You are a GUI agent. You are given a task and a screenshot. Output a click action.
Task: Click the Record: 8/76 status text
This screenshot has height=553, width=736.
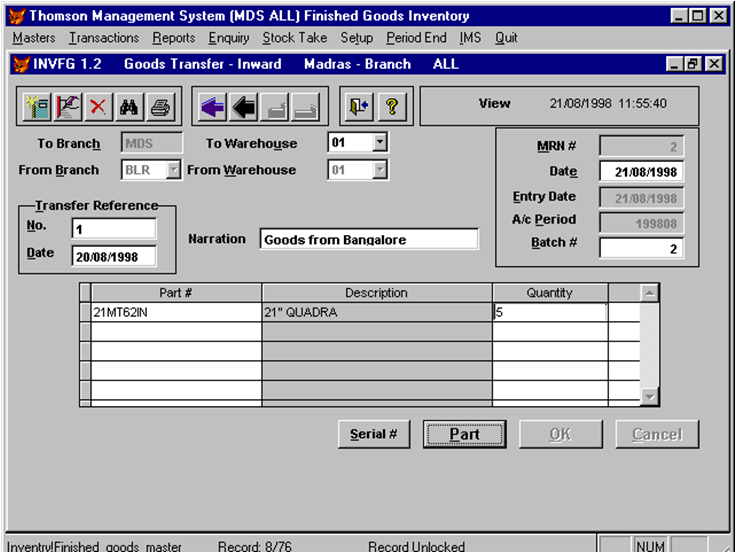coord(255,547)
